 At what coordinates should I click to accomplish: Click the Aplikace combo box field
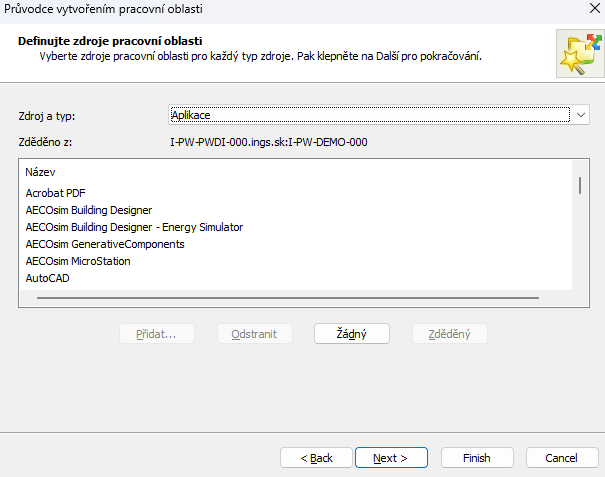369,116
